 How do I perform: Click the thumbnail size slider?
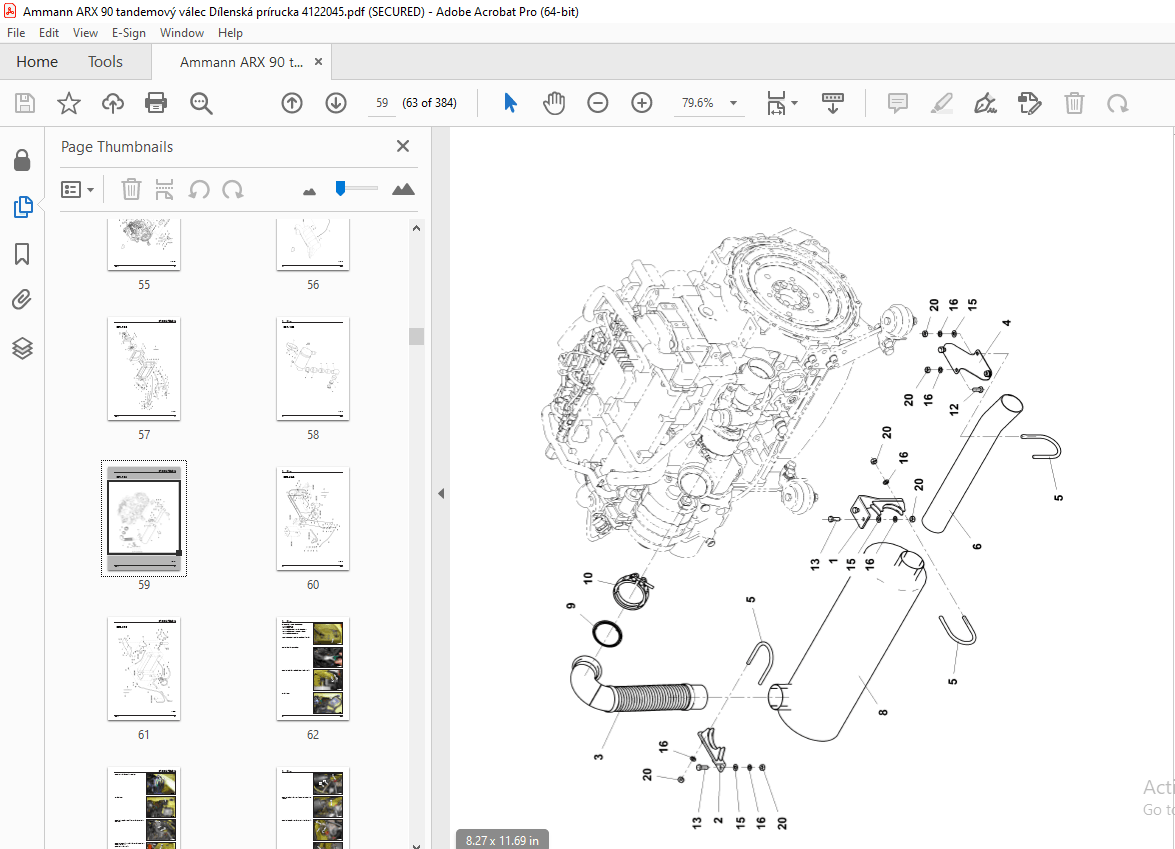(x=356, y=188)
